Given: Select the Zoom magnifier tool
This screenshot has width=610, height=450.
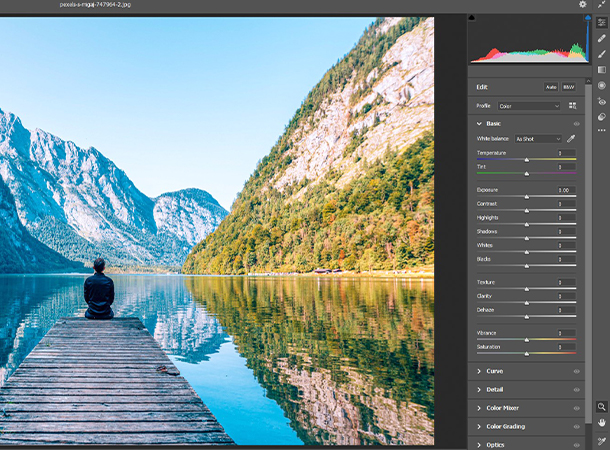Looking at the screenshot, I should 602,407.
